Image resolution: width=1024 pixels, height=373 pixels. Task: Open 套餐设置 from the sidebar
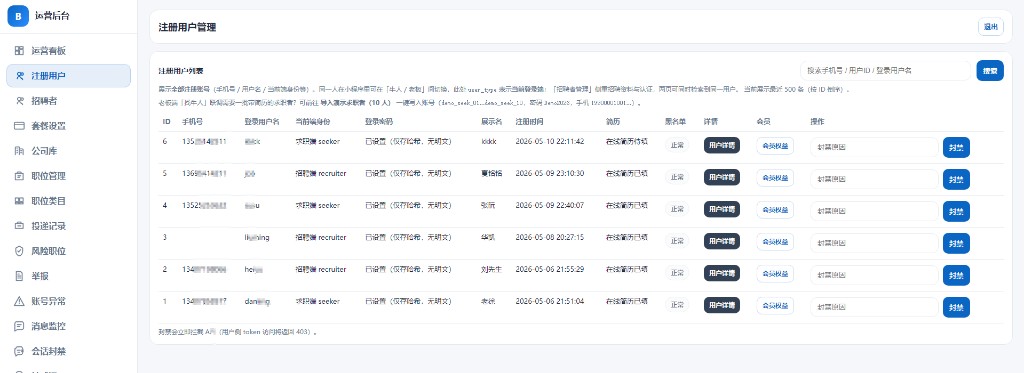(69, 125)
